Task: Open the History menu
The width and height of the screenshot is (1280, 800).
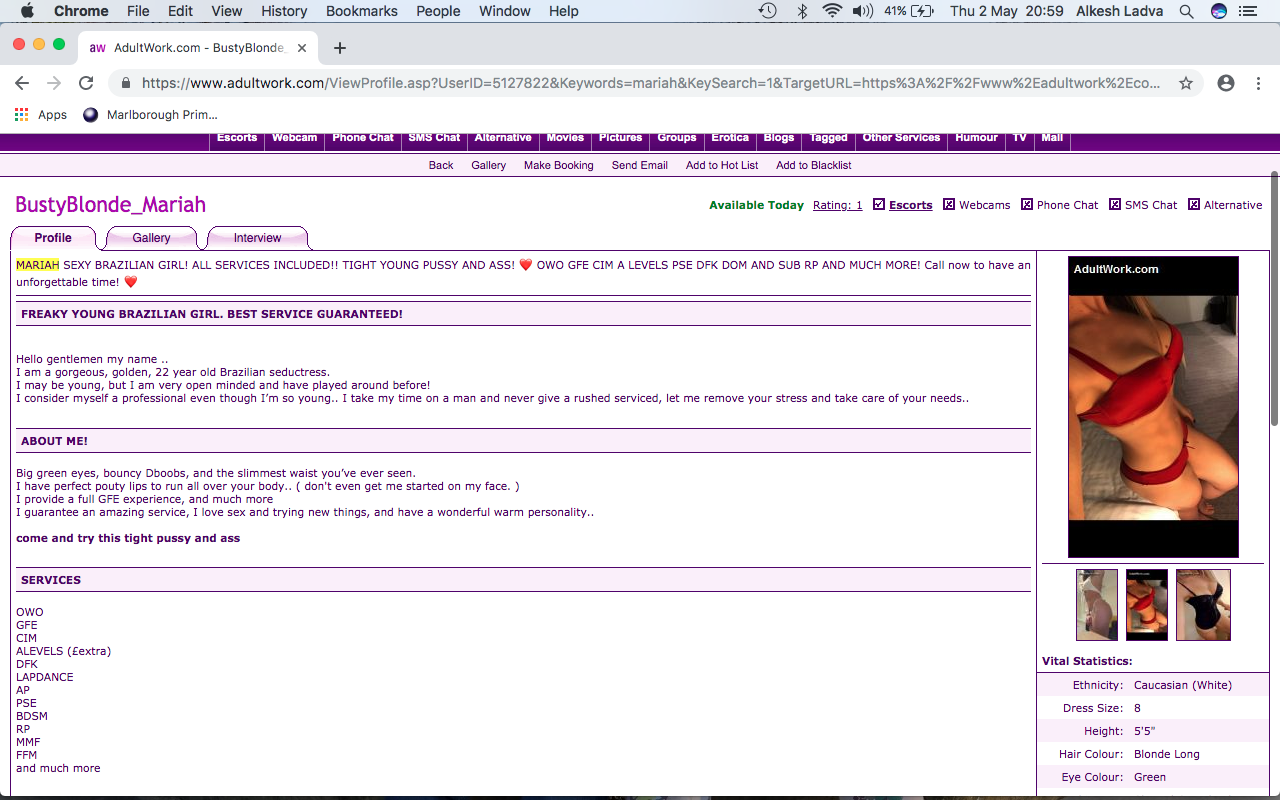Action: 284,11
